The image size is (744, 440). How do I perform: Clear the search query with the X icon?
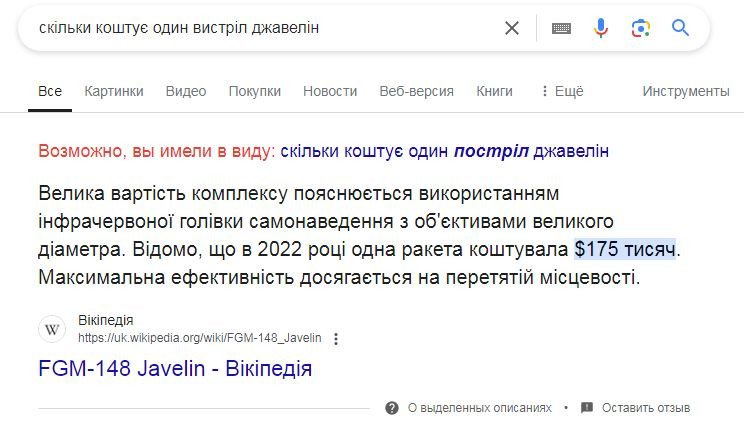[x=512, y=28]
